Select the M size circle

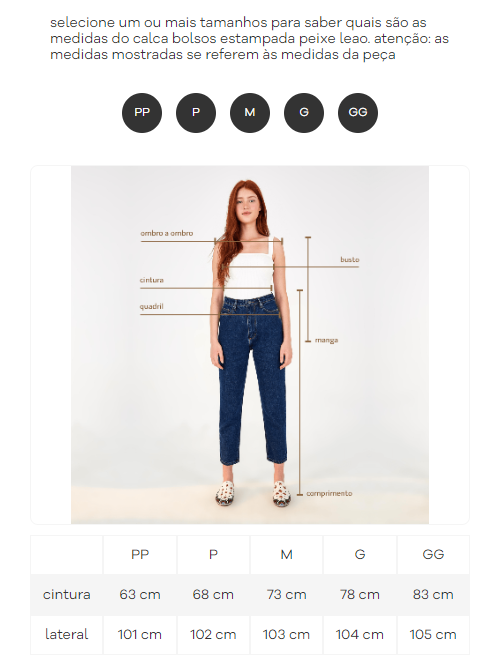click(x=250, y=113)
